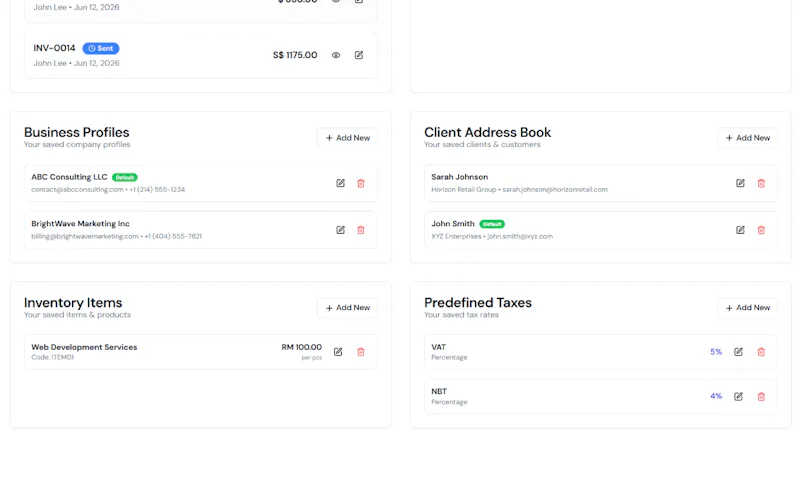View invoice INV-0014 via eye icon

pyautogui.click(x=336, y=55)
